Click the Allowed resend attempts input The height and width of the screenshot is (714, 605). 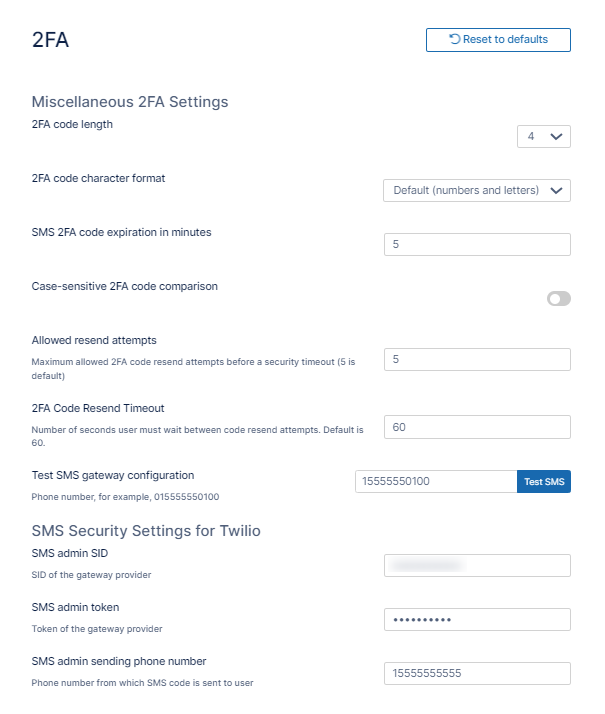476,359
